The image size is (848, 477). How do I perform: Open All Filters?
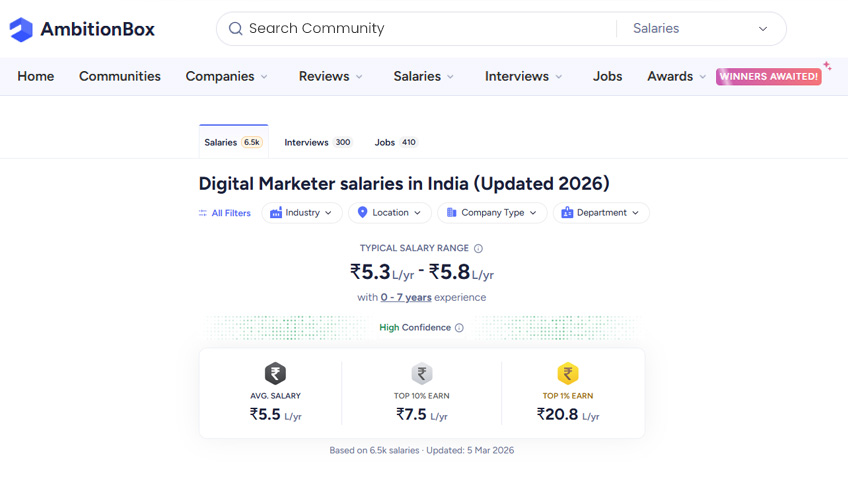point(225,213)
